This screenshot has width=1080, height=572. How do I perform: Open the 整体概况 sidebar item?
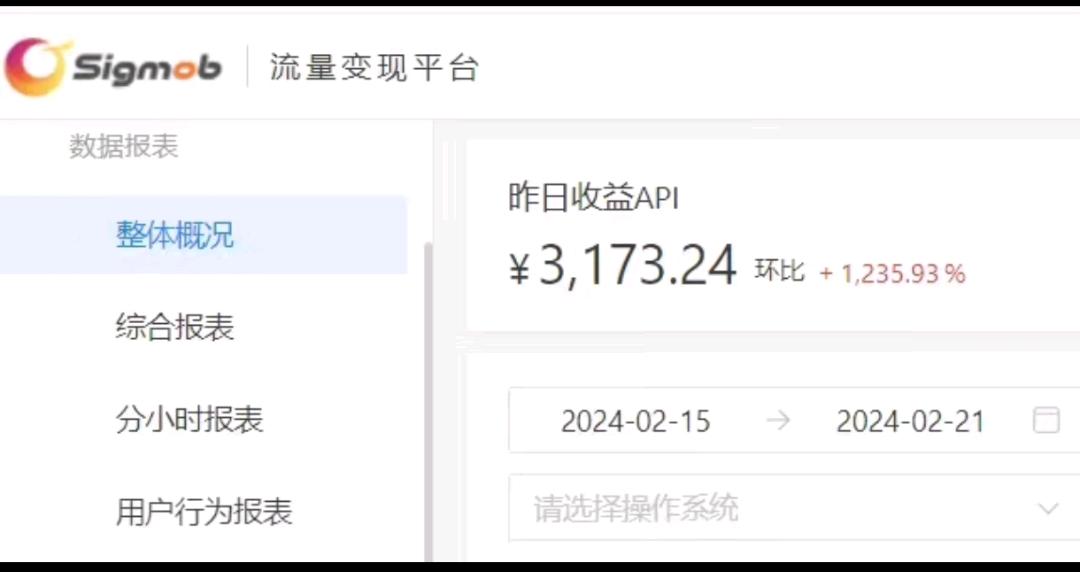[x=203, y=234]
